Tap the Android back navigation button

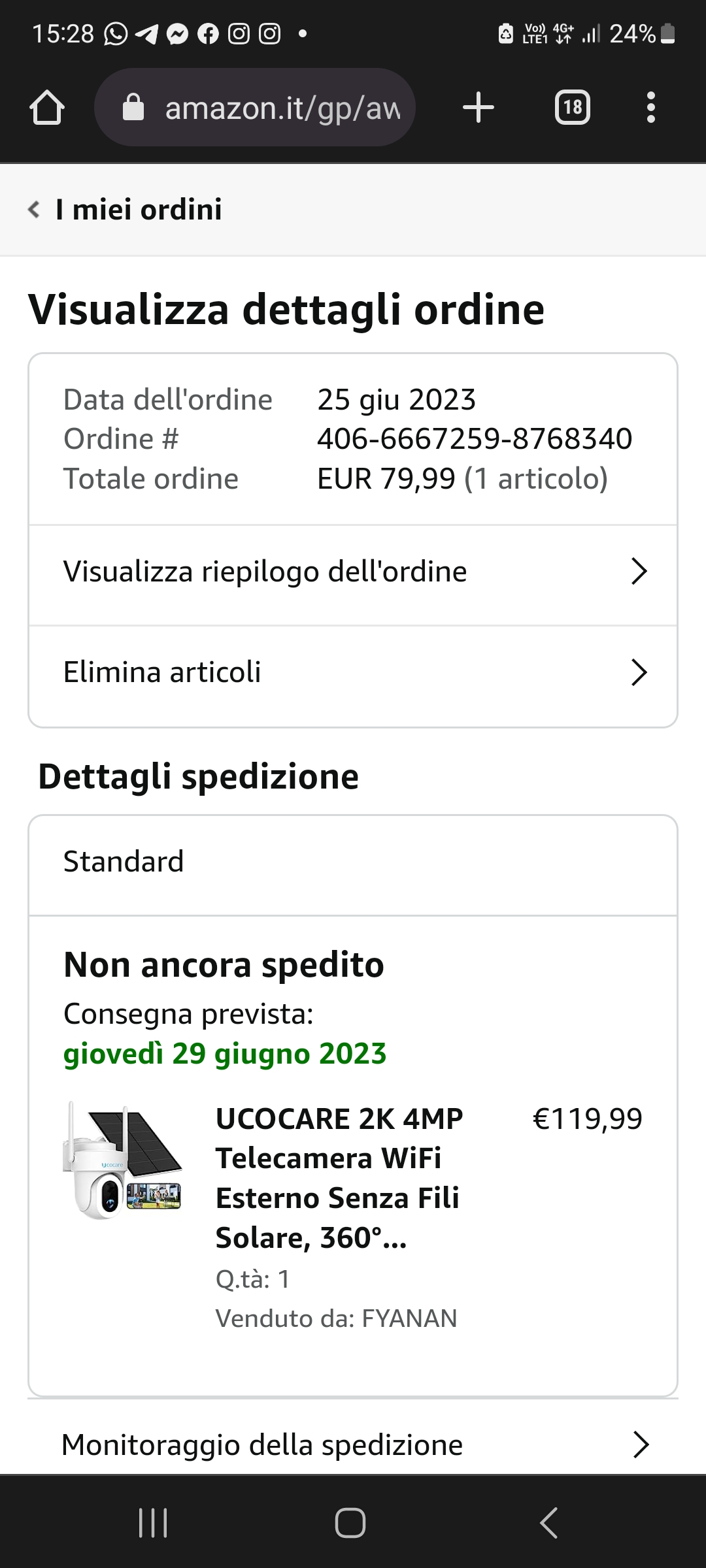tap(548, 1523)
